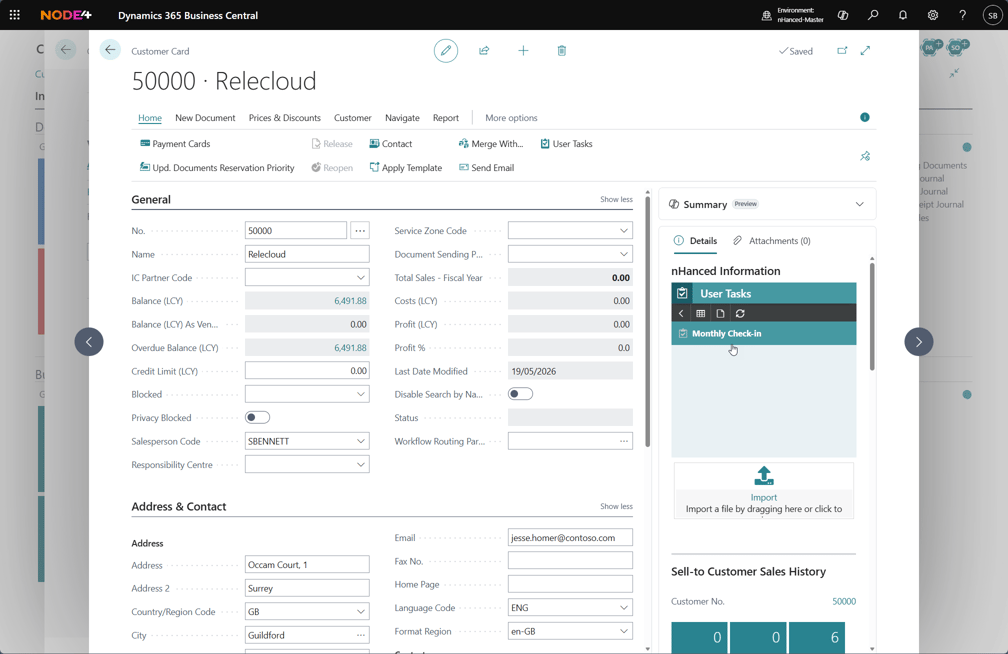Click the Contact action
1008x654 pixels.
[391, 143]
